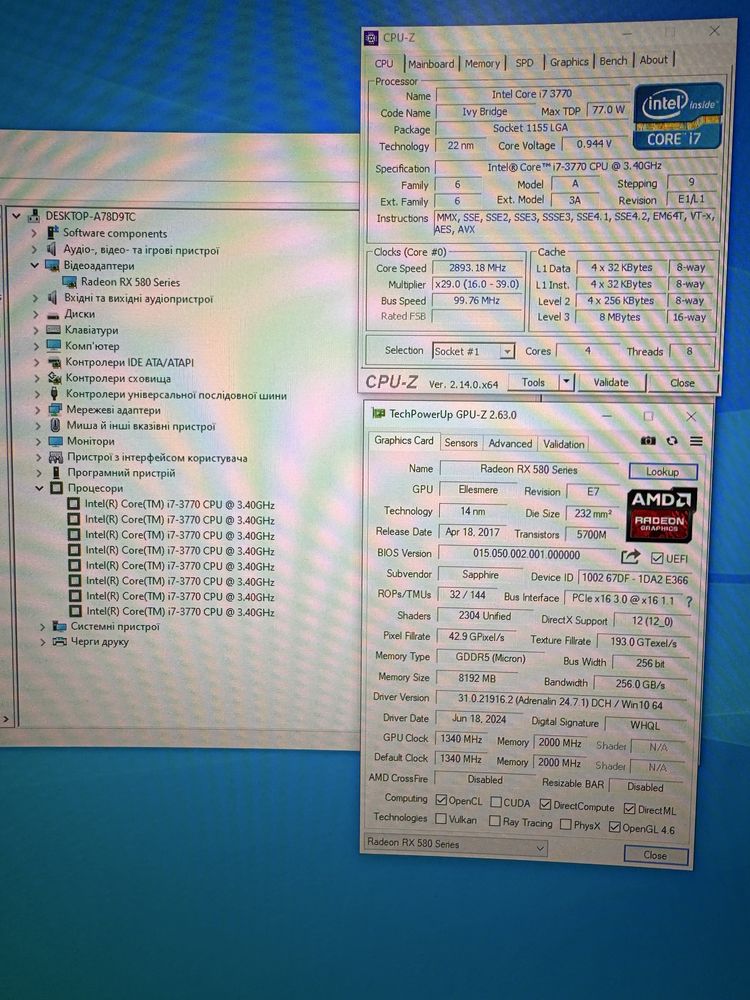Click the Radeon RX 580 Series device icon
This screenshot has height=1000, width=750.
click(x=69, y=282)
